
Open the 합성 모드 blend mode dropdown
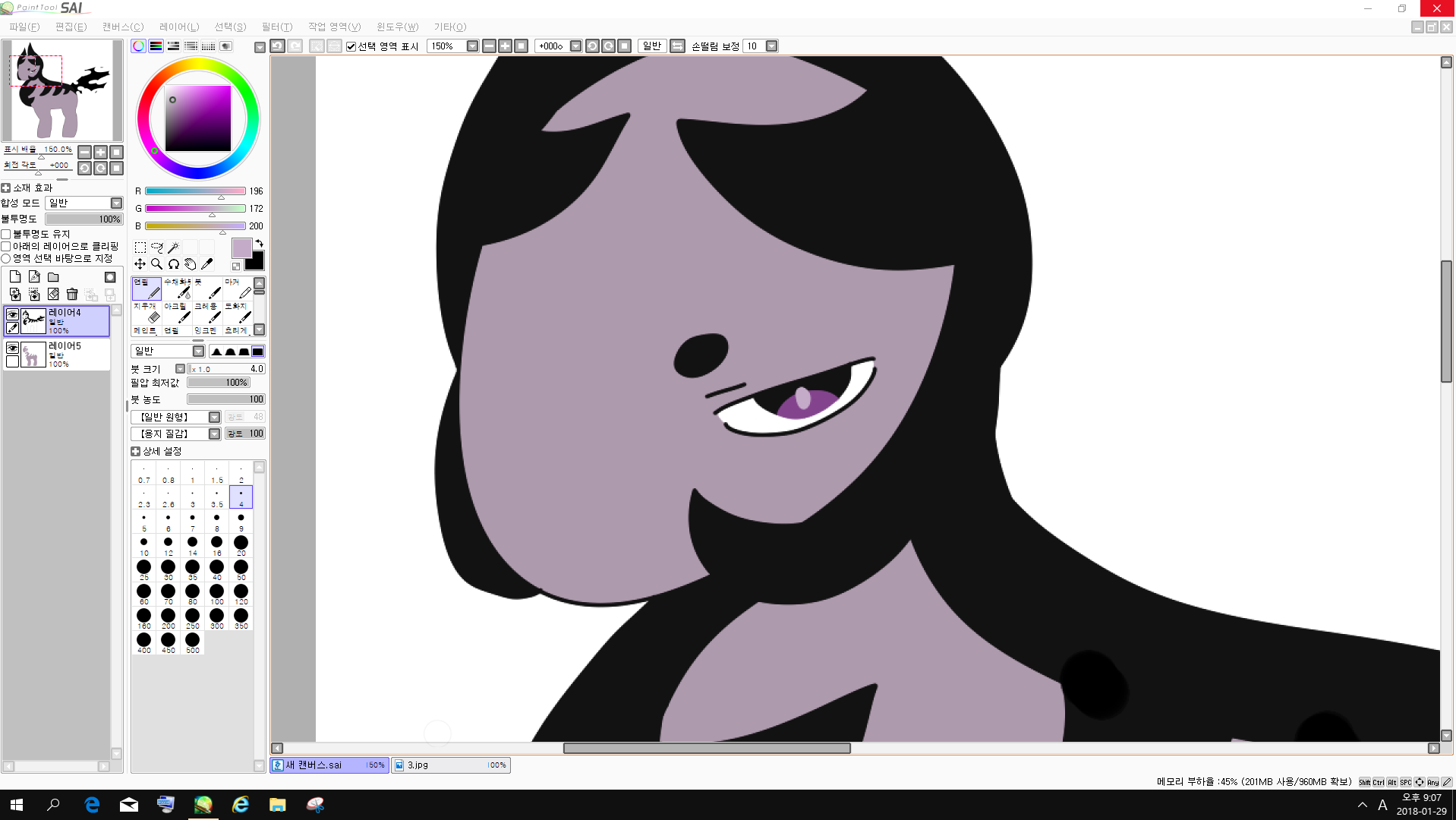[x=116, y=203]
